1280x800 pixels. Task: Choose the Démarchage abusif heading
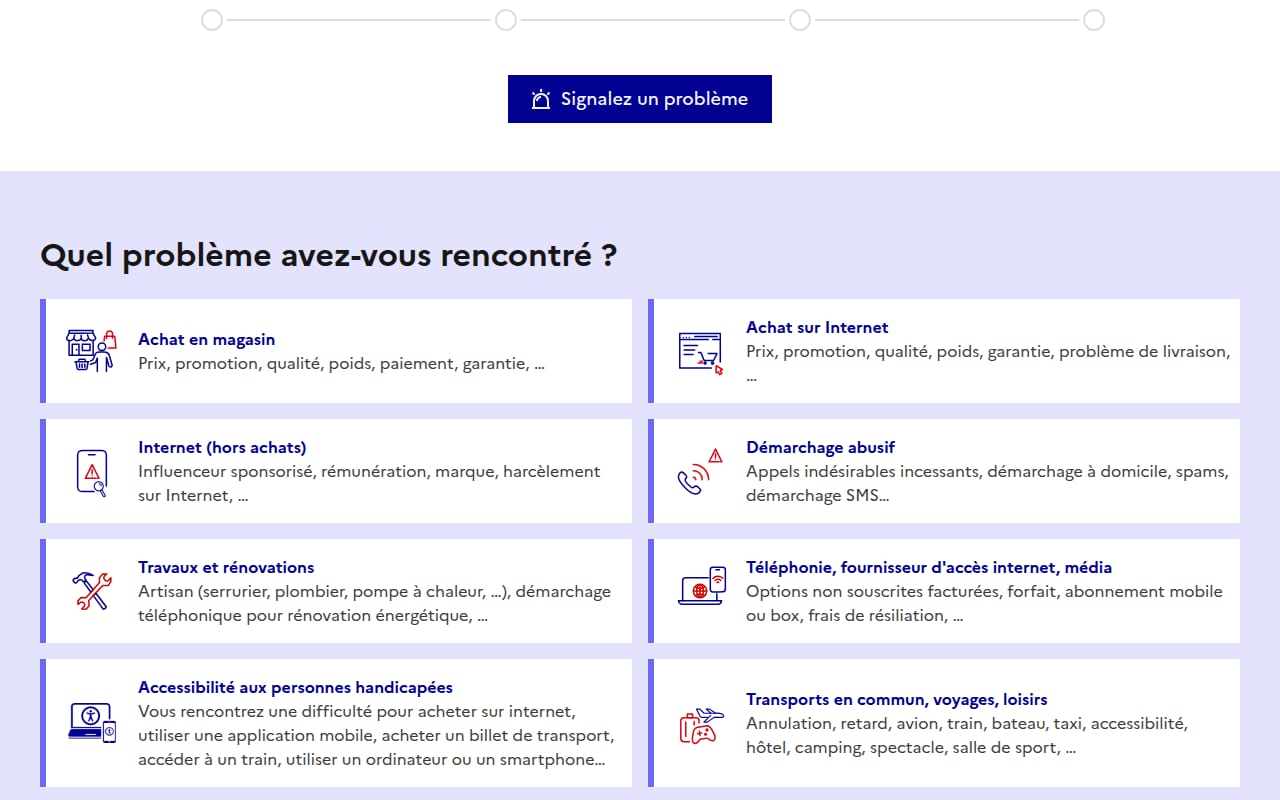pyautogui.click(x=820, y=447)
